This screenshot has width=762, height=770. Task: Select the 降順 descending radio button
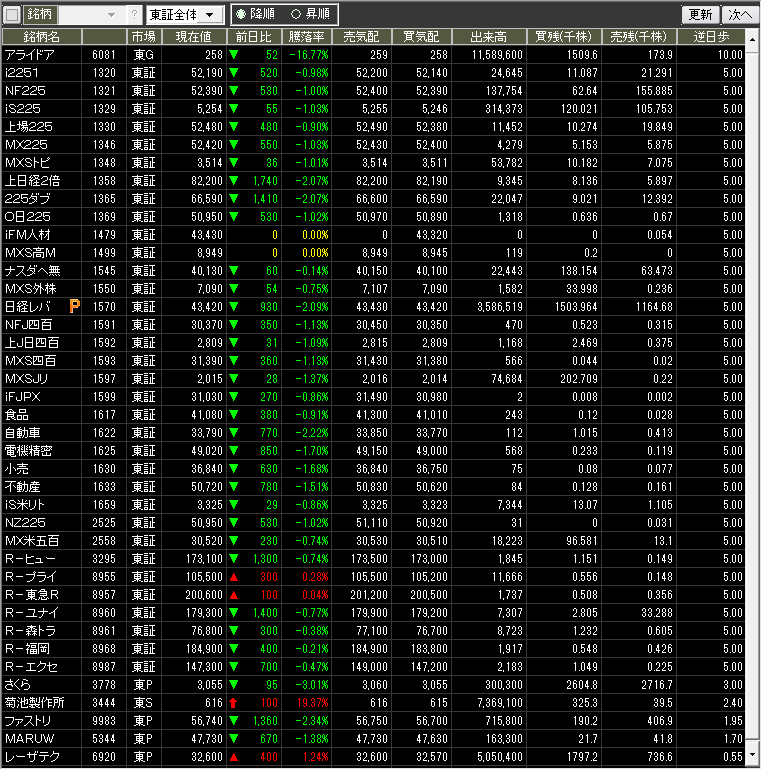point(241,15)
